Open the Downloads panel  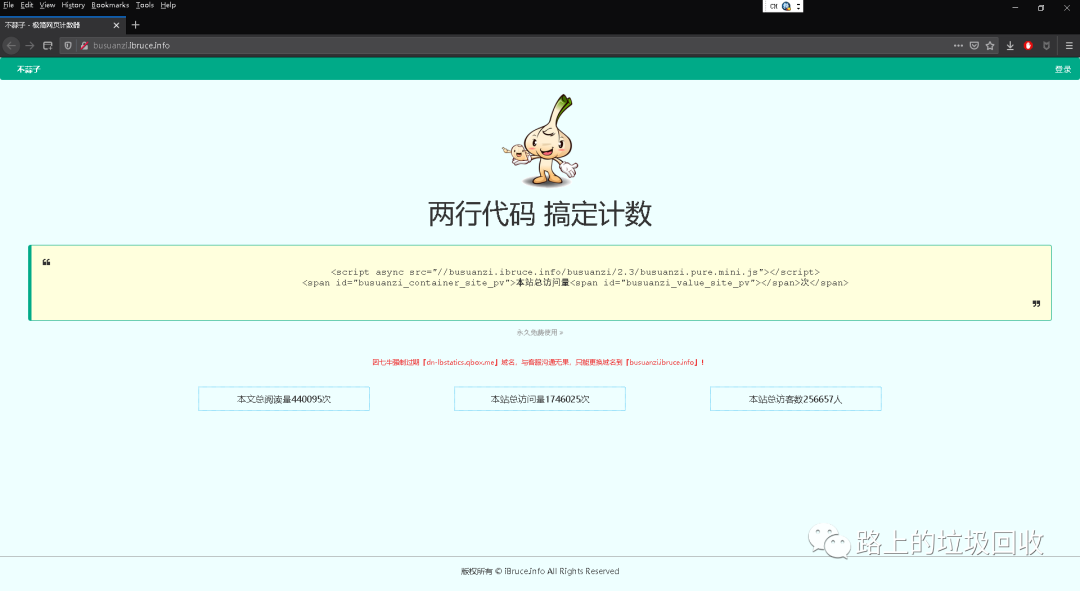coord(1010,45)
